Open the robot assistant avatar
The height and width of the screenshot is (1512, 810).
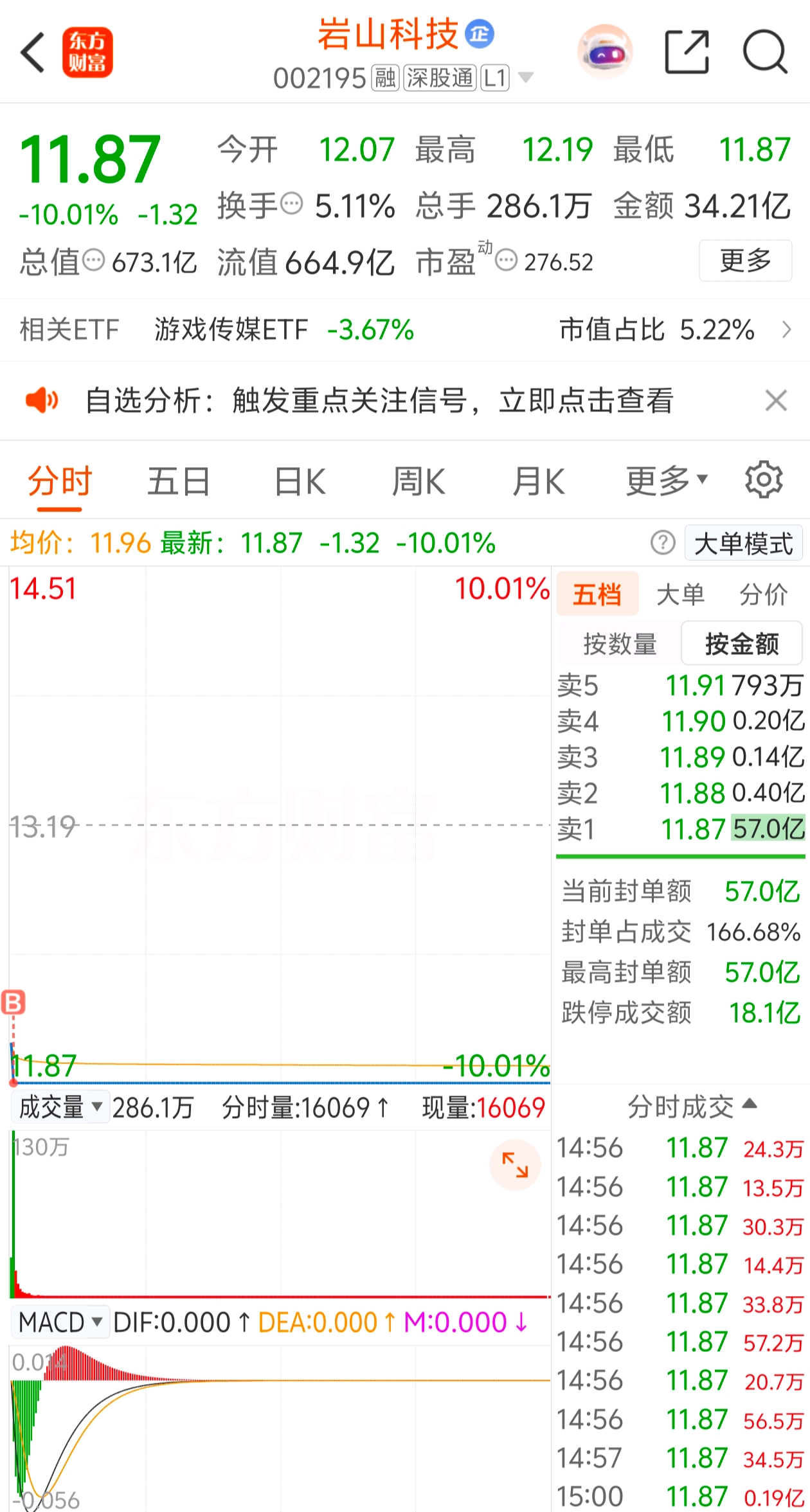click(604, 51)
